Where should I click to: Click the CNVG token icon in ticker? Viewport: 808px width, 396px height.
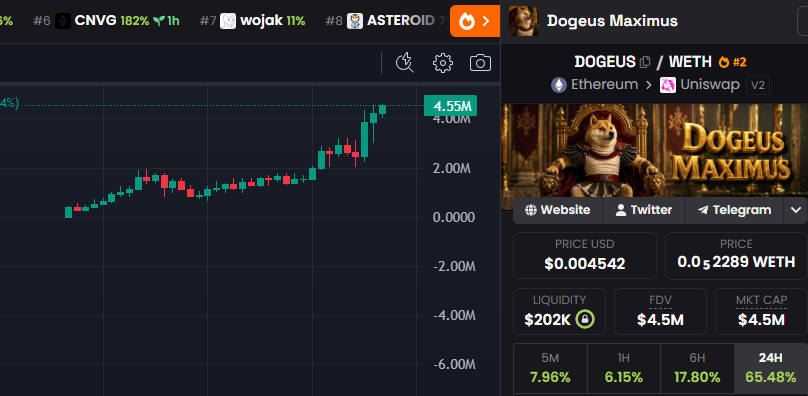[63, 21]
